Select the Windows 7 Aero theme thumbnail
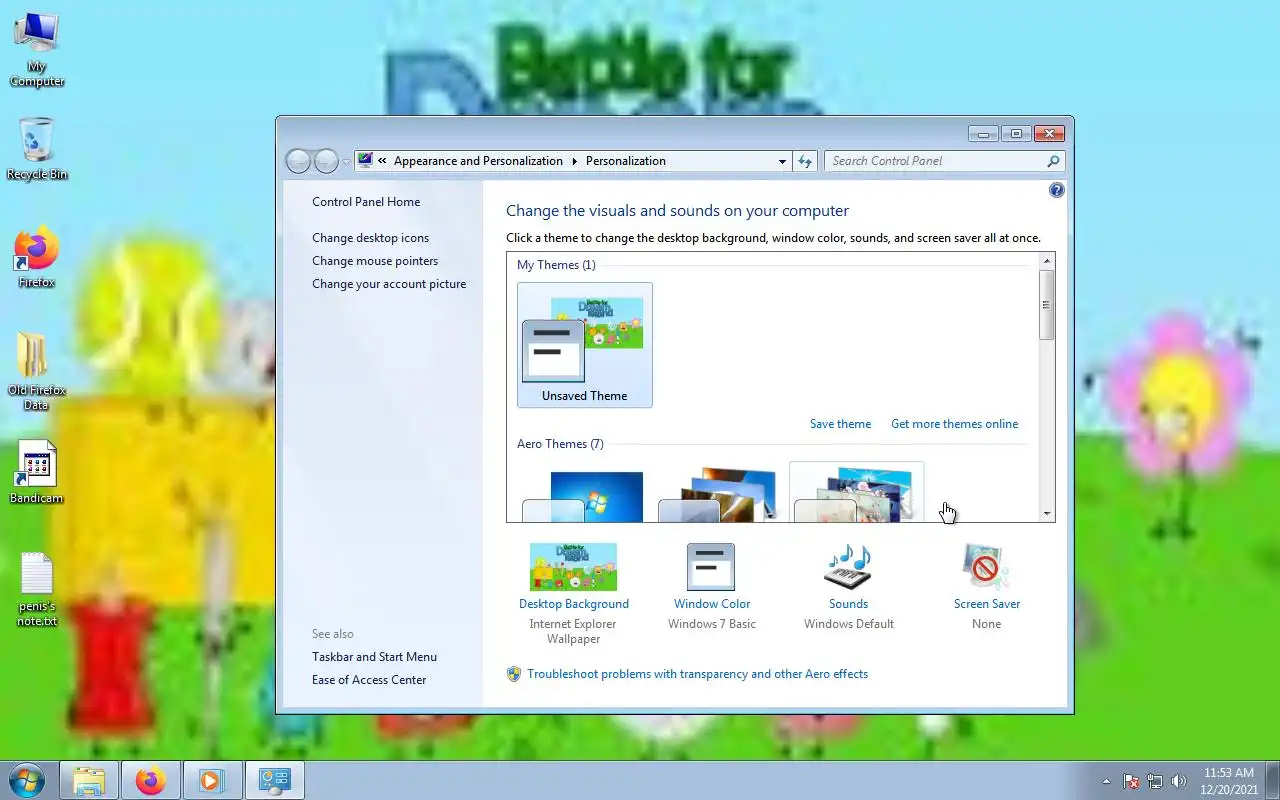Screen dimensions: 1280x800 pos(585,494)
